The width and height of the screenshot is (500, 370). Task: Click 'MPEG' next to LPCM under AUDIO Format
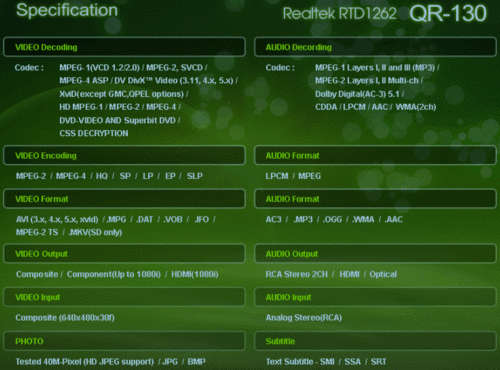[309, 176]
